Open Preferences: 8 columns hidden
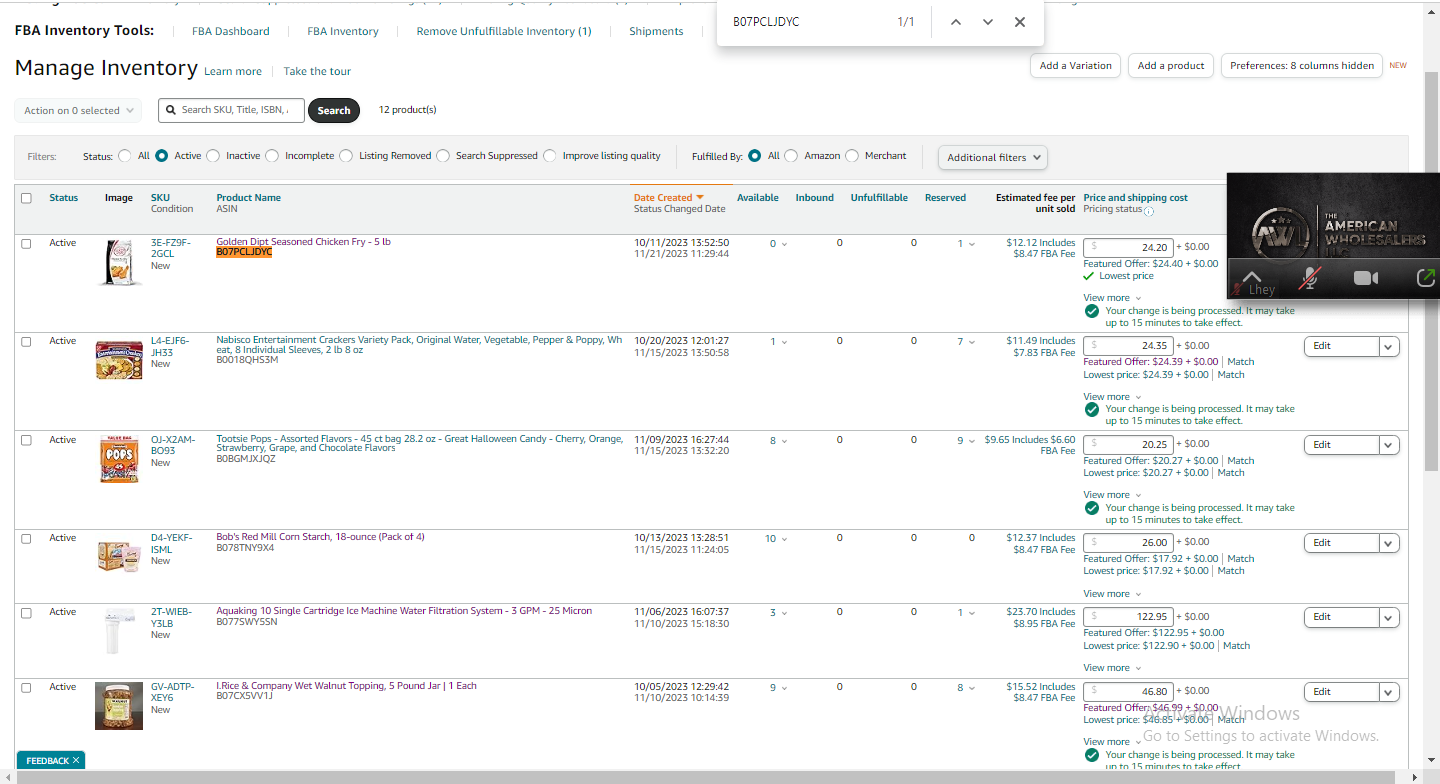Image resolution: width=1440 pixels, height=784 pixels. click(x=1302, y=65)
